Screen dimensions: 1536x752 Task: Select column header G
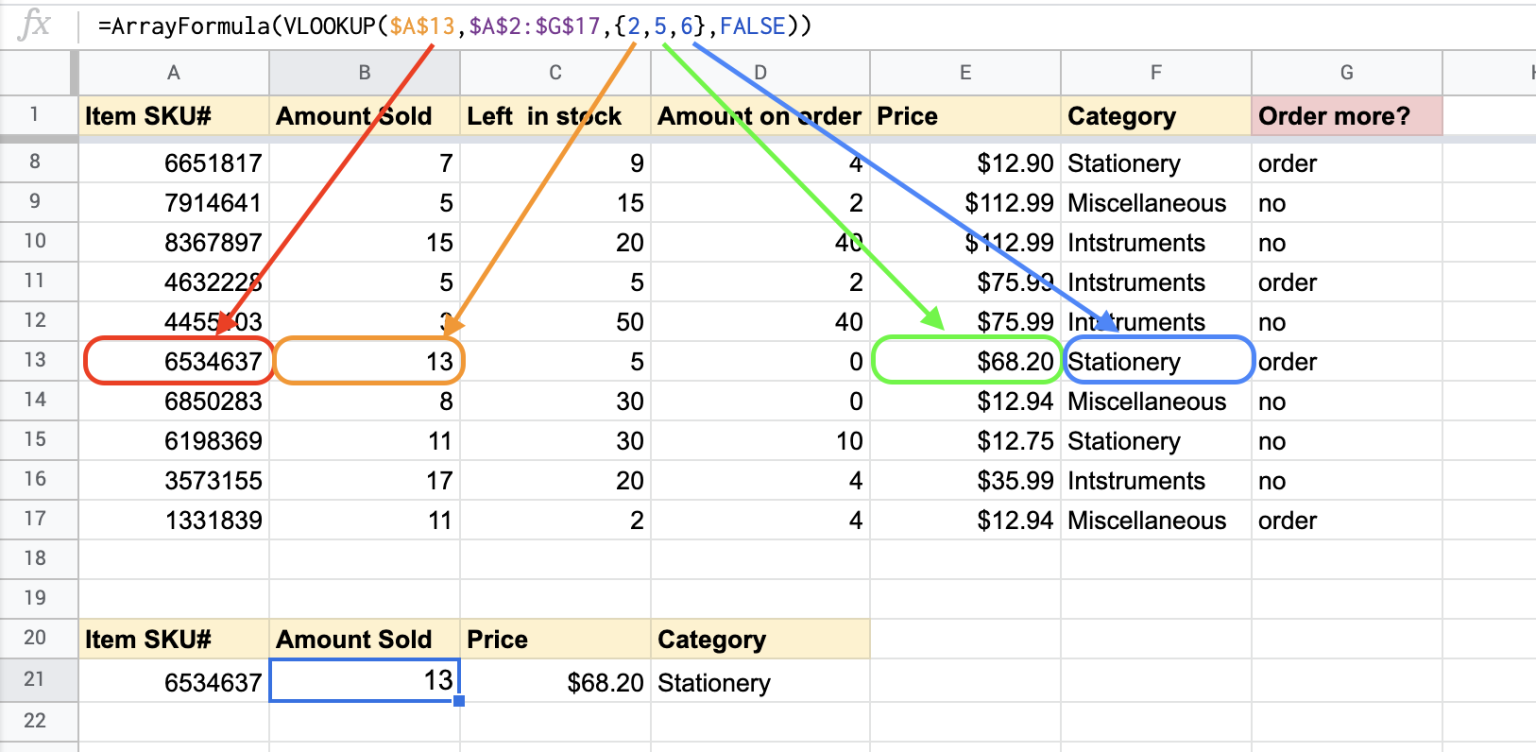[x=1345, y=72]
